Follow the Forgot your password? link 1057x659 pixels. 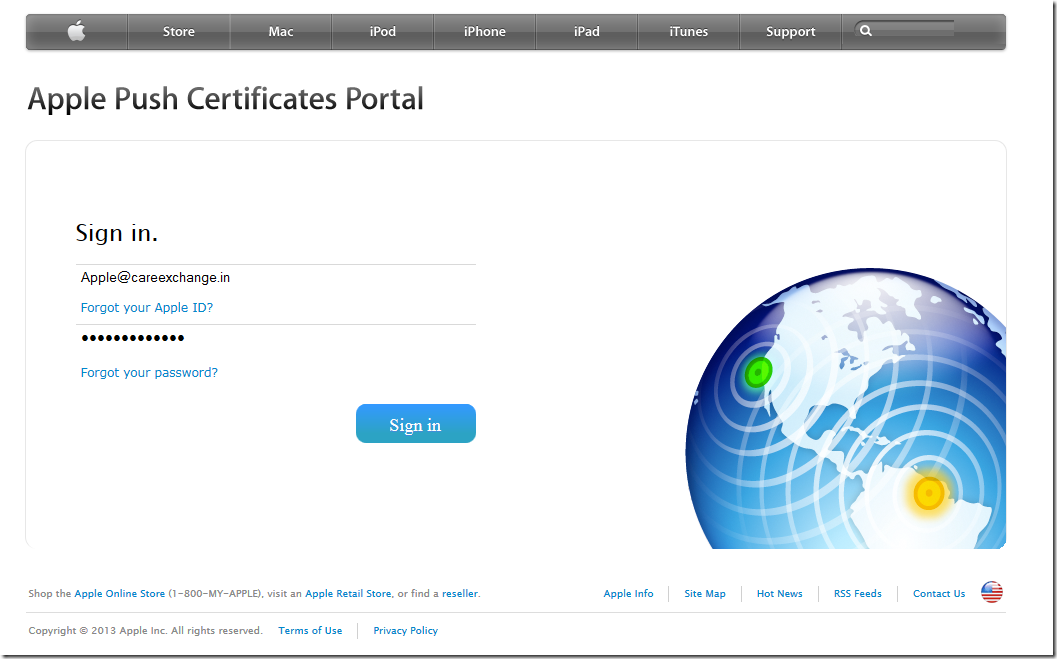149,373
